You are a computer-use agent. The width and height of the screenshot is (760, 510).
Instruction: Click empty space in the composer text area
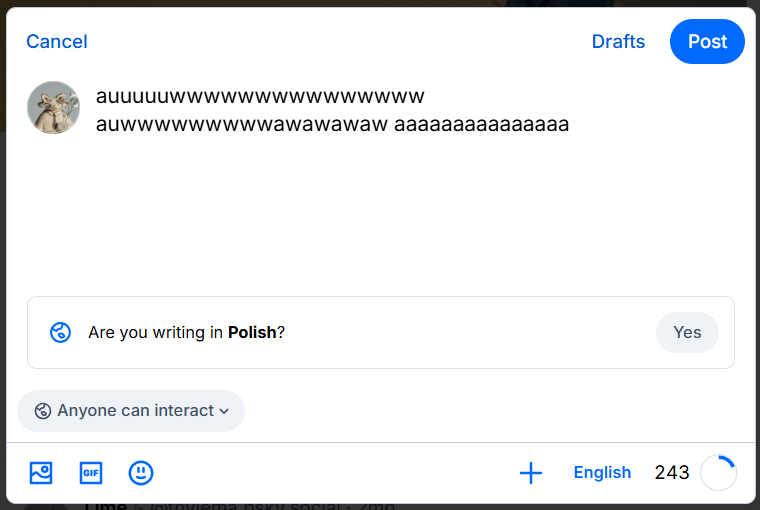(x=400, y=220)
